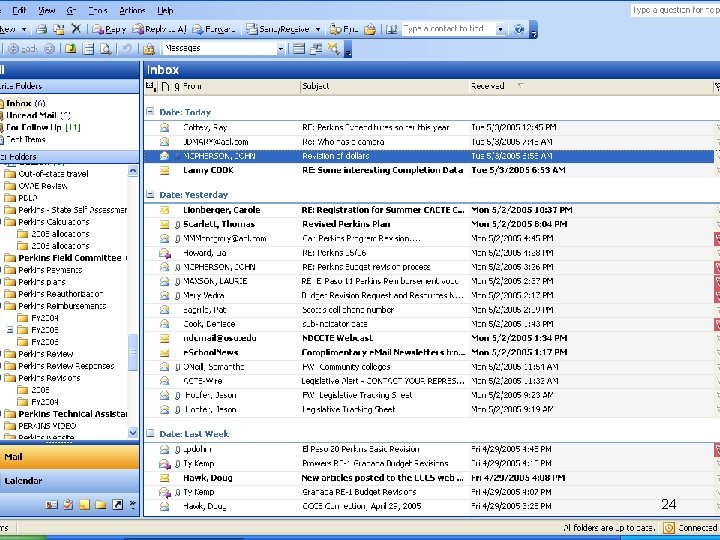Open the Help menu
The width and height of the screenshot is (720, 540).
point(165,10)
